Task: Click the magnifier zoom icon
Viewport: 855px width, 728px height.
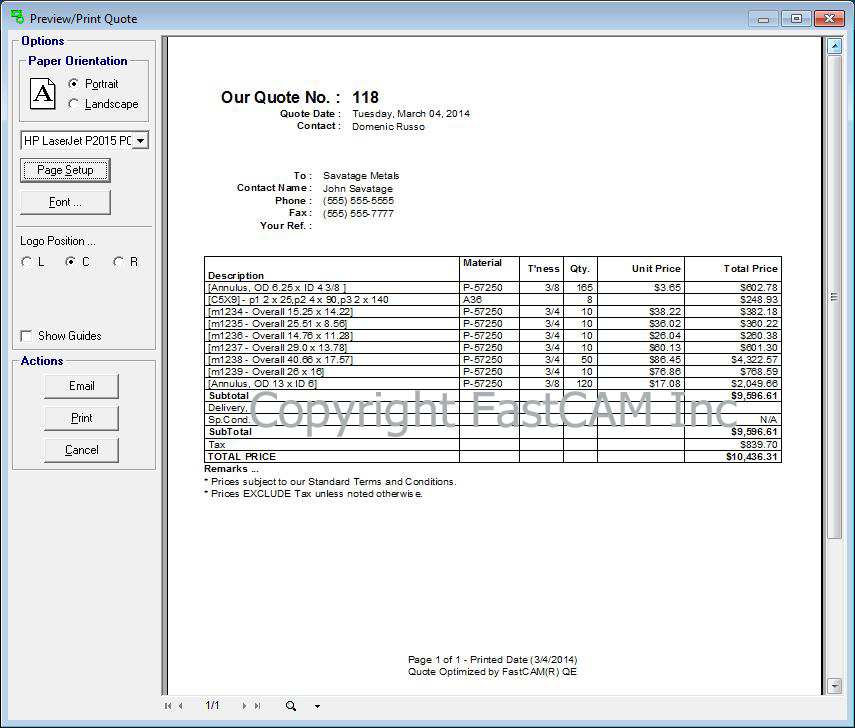Action: [x=291, y=706]
